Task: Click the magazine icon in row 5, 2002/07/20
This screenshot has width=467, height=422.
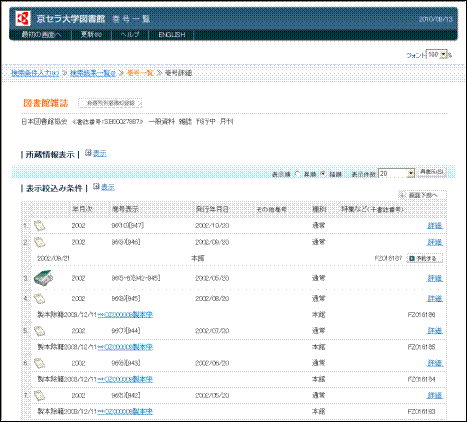Action: tap(40, 331)
